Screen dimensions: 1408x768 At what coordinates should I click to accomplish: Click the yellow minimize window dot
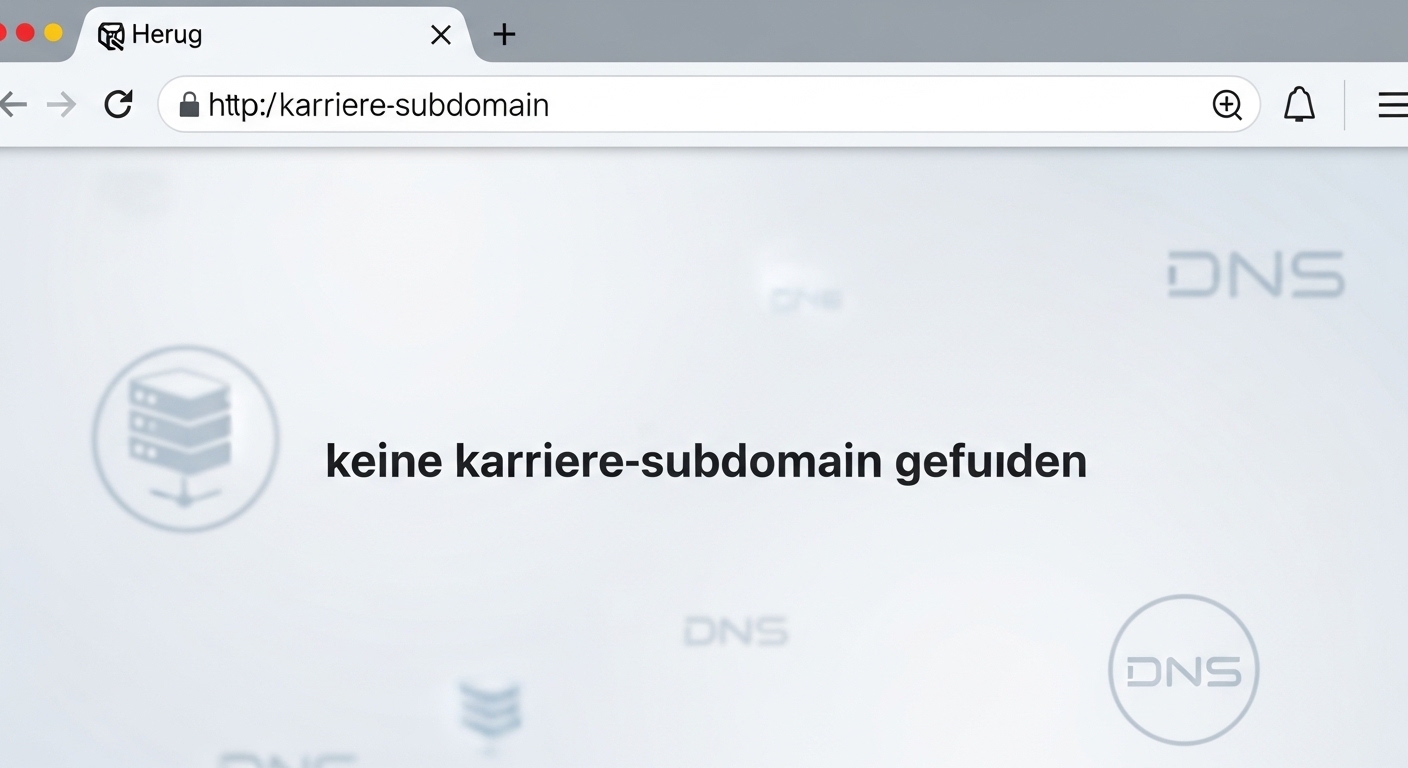coord(53,33)
